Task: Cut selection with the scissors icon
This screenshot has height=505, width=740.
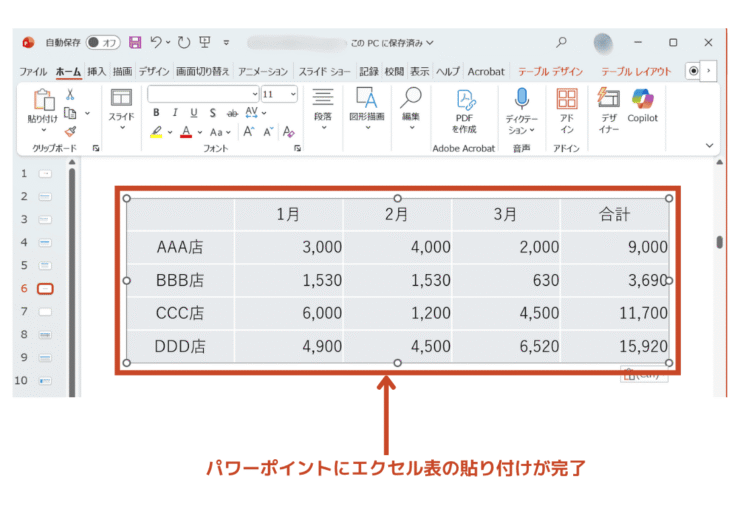Action: (70, 94)
